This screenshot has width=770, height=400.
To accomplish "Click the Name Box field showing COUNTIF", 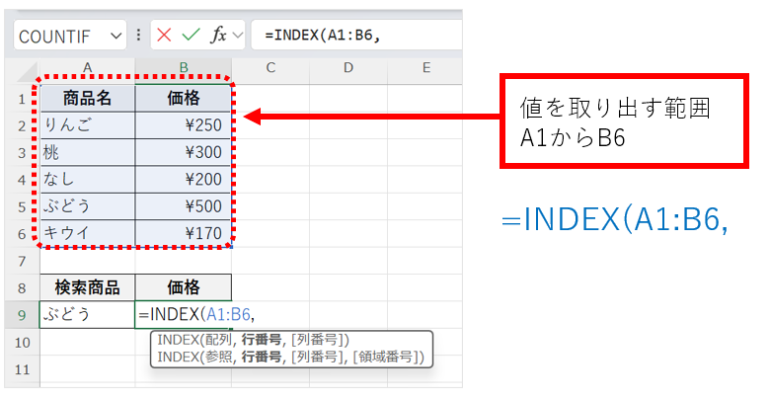I will tap(70, 35).
